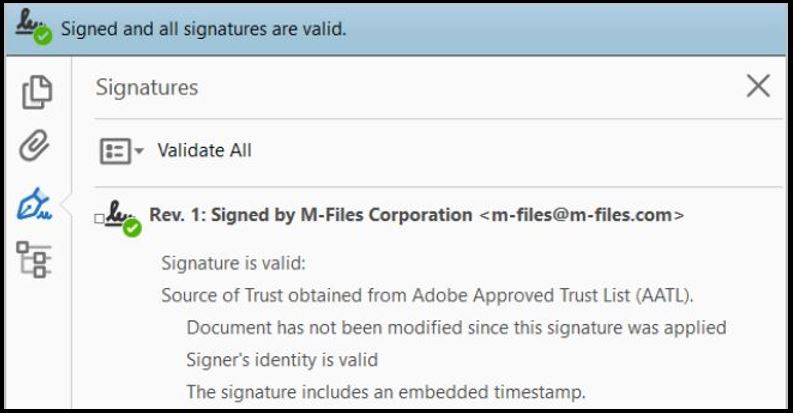The height and width of the screenshot is (413, 793).
Task: Open the Attachments paperclip panel
Action: click(36, 147)
